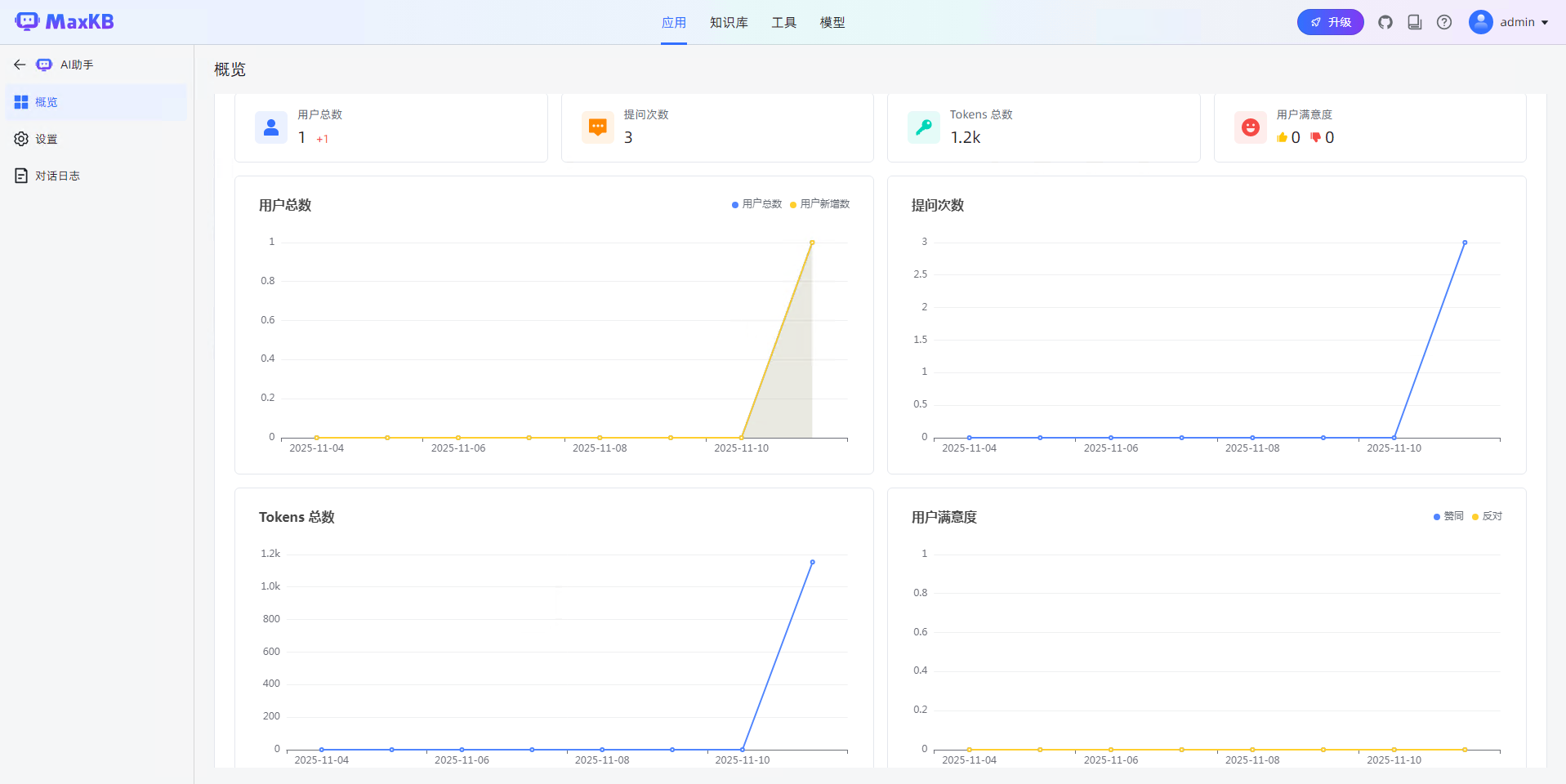Toggle 反对 legend series in satisfaction chart

pyautogui.click(x=1488, y=516)
